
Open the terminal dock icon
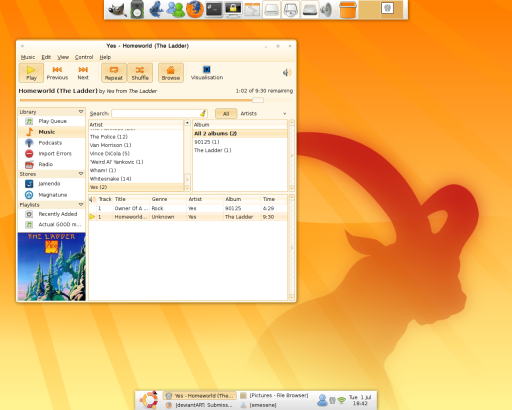[x=214, y=9]
